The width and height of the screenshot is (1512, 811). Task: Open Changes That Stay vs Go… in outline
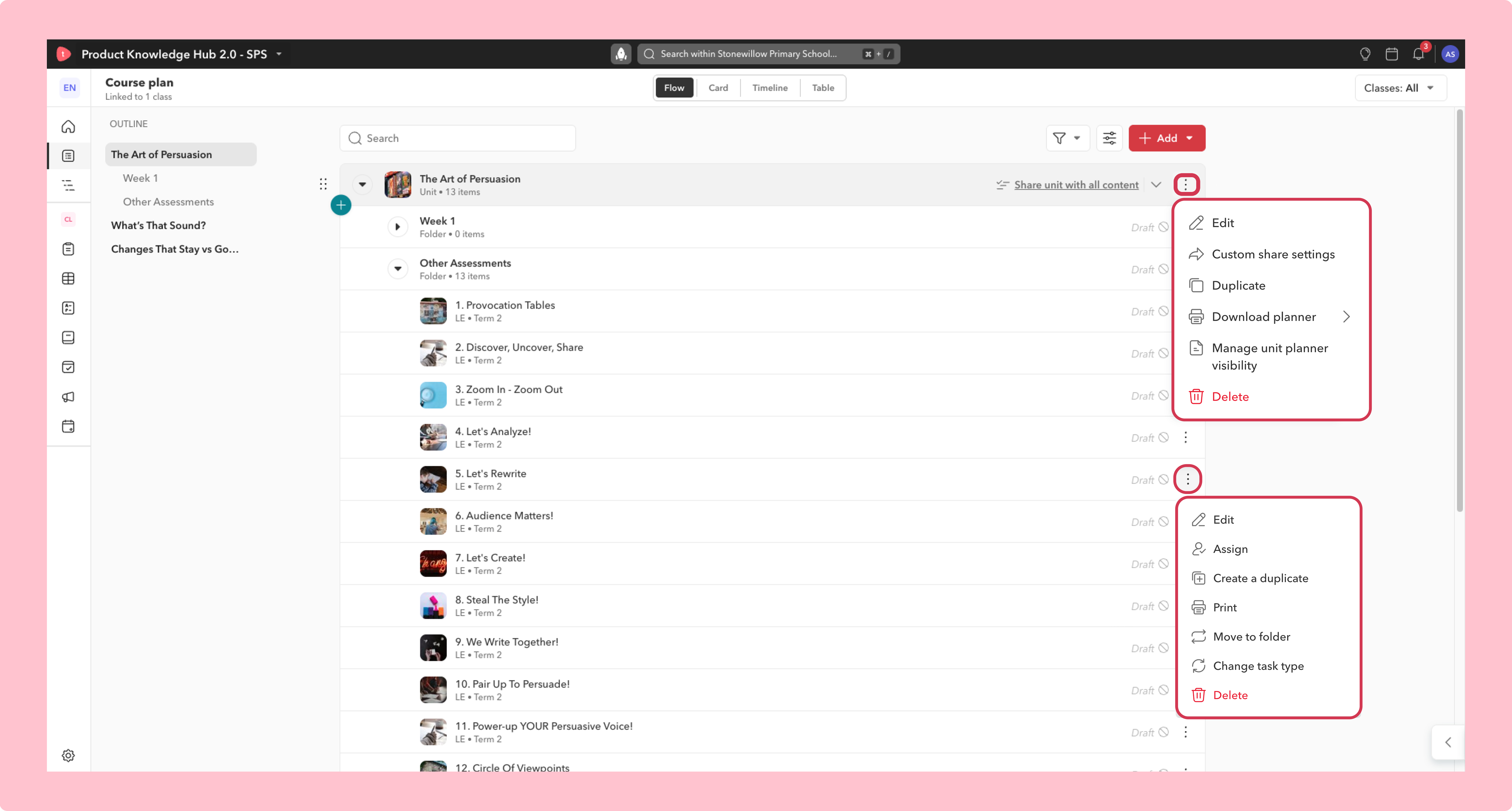[175, 249]
